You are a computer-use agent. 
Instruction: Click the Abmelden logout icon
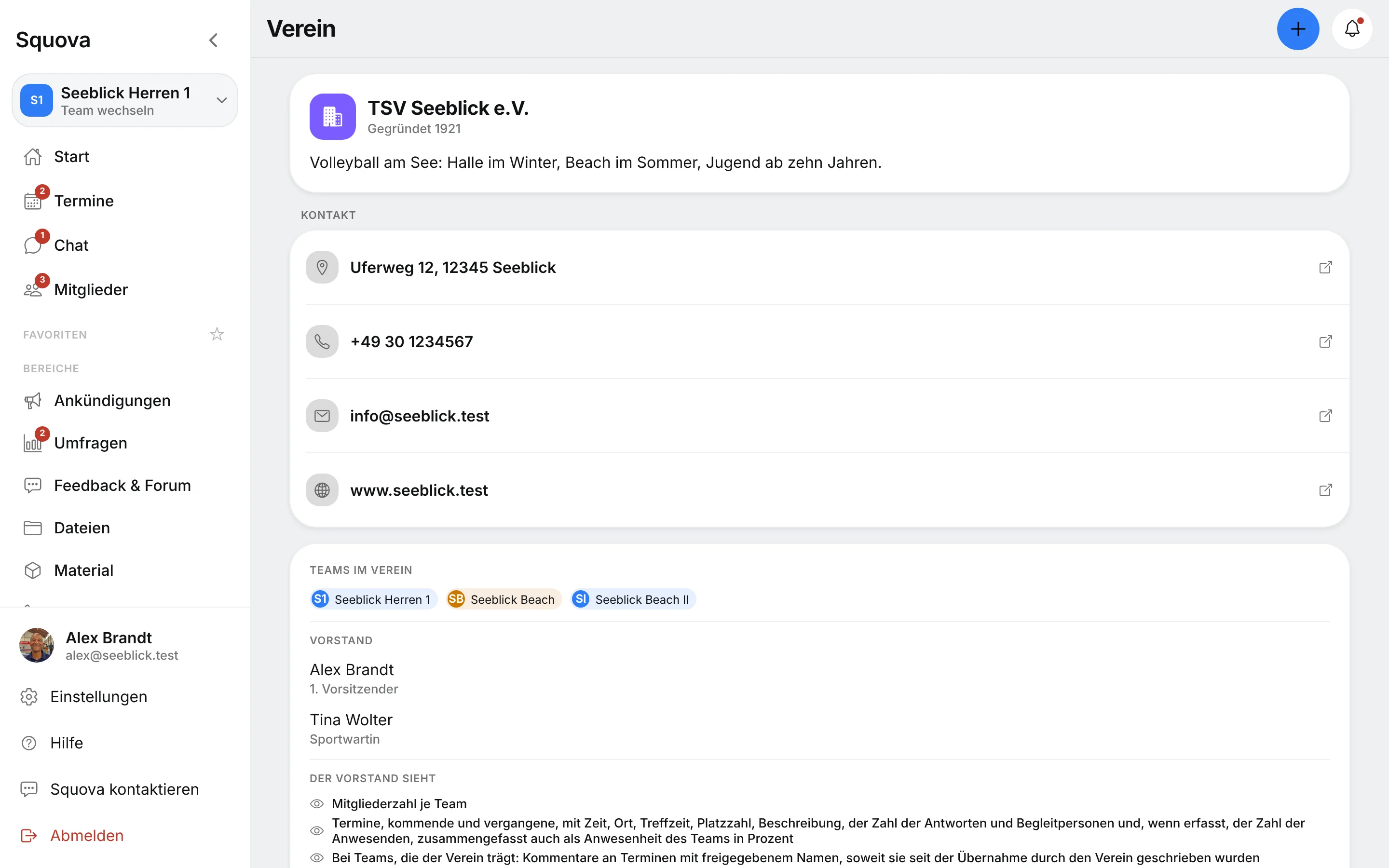tap(29, 836)
